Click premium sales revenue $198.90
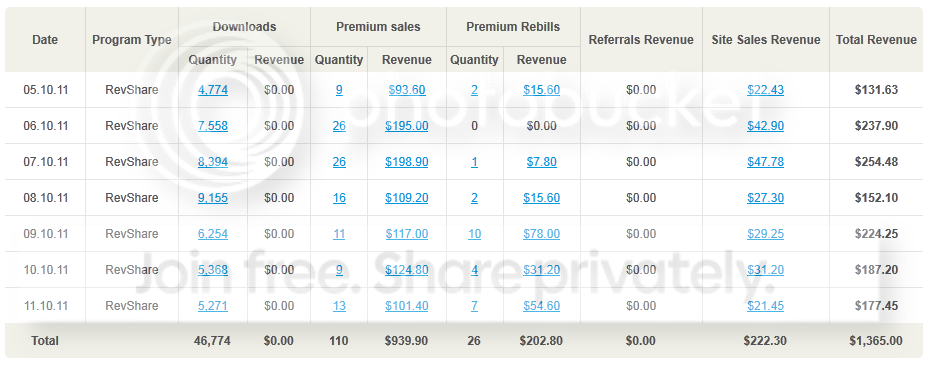The height and width of the screenshot is (367, 930). pos(407,162)
